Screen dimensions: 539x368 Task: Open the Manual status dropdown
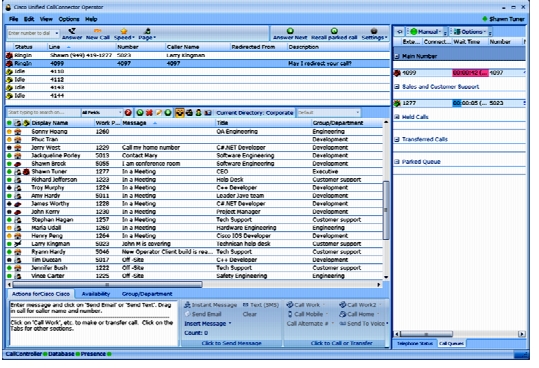(426, 32)
